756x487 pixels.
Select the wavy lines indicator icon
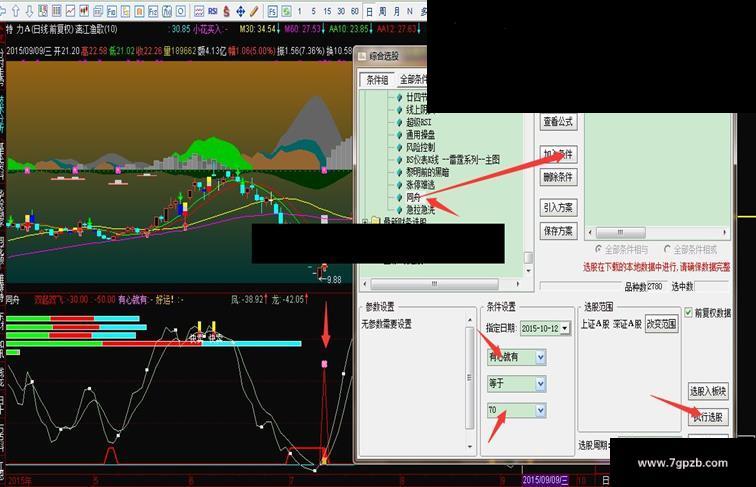199,11
